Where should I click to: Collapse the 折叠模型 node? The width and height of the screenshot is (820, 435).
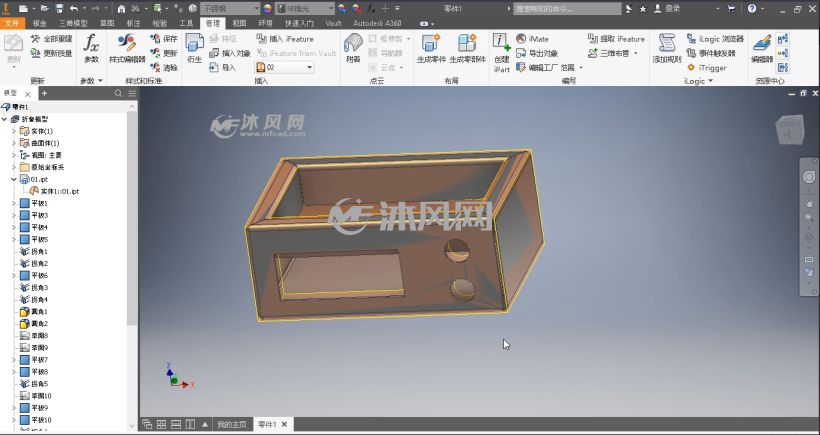pyautogui.click(x=5, y=119)
